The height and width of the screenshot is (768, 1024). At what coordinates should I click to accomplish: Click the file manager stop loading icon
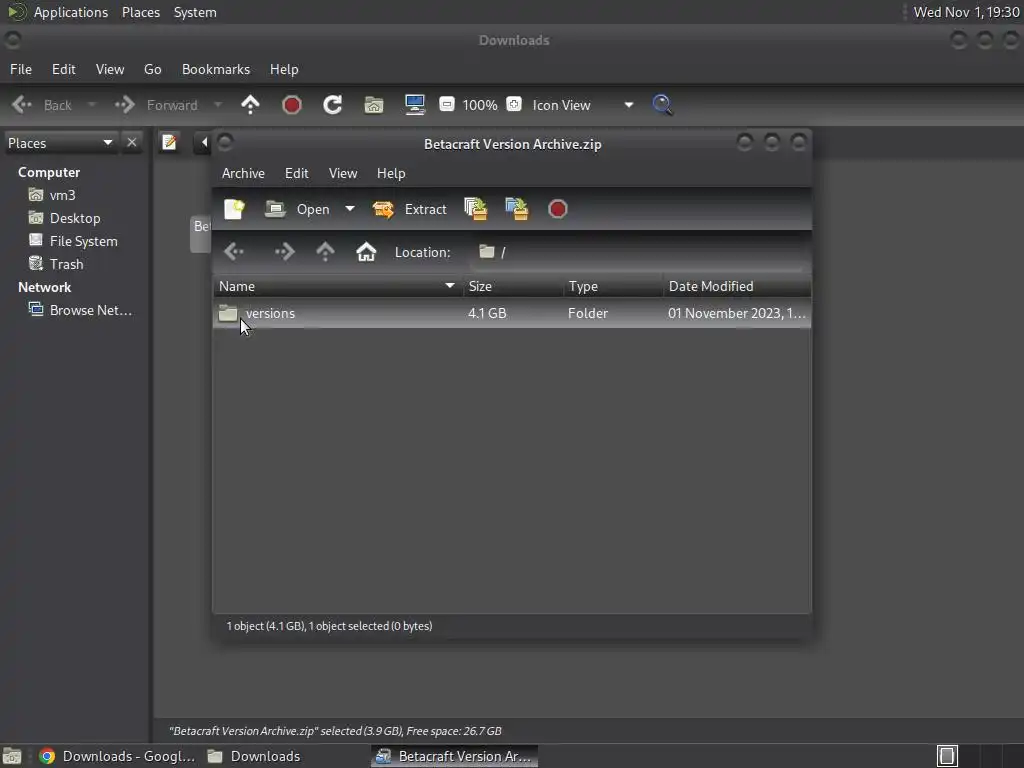pyautogui.click(x=292, y=105)
